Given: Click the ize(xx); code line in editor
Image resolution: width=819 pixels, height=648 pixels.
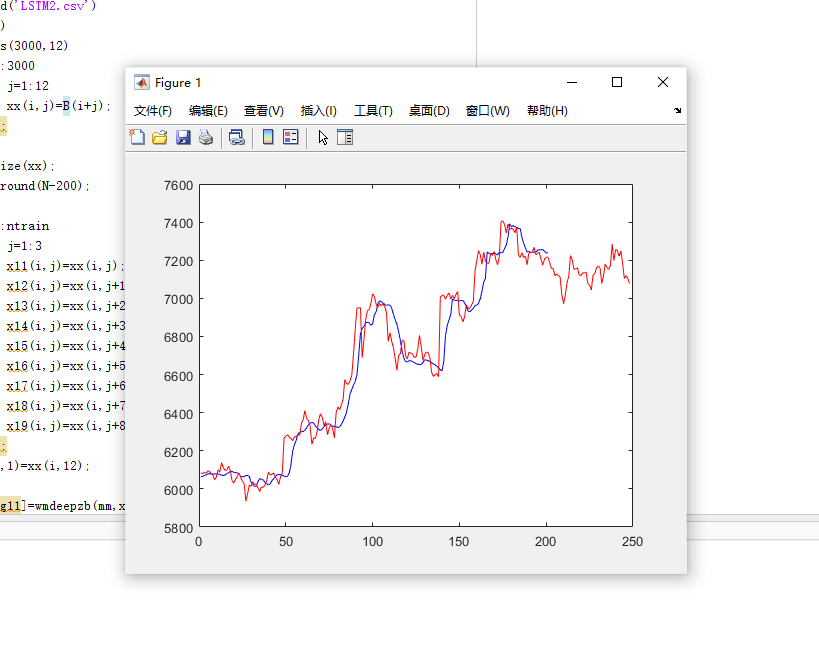Looking at the screenshot, I should (x=27, y=166).
